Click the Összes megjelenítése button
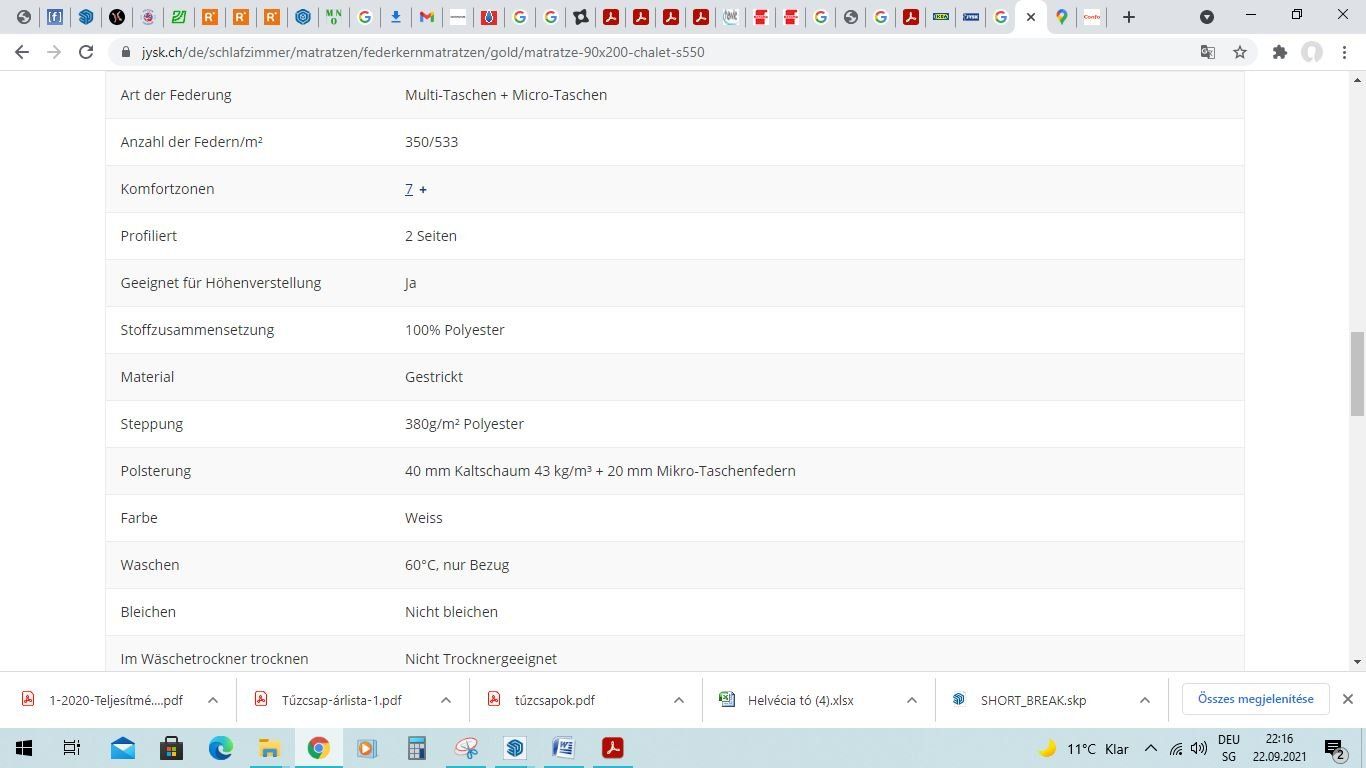1366x768 pixels. click(1256, 699)
